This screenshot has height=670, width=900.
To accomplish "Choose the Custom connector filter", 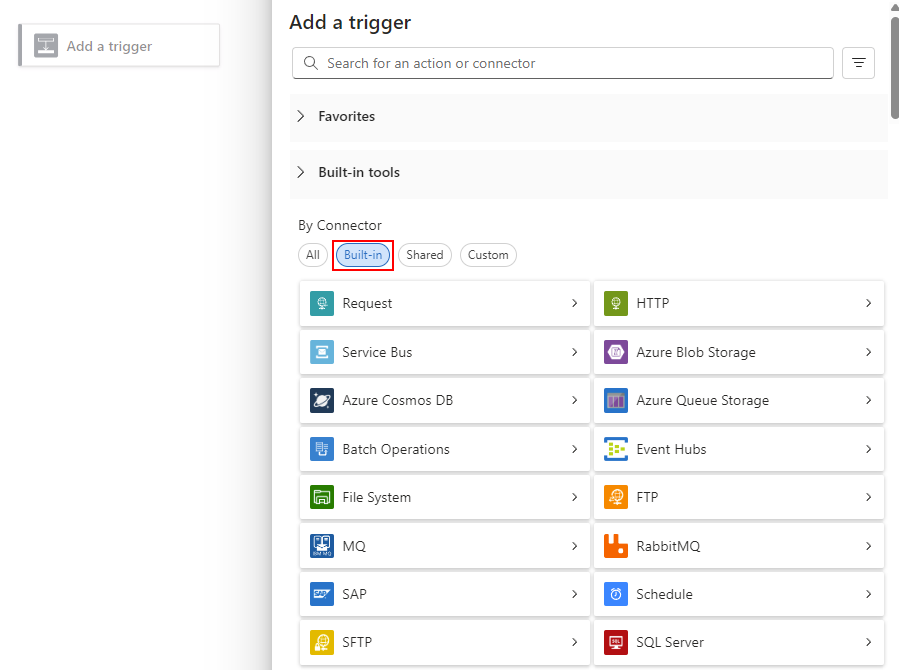I will click(488, 255).
